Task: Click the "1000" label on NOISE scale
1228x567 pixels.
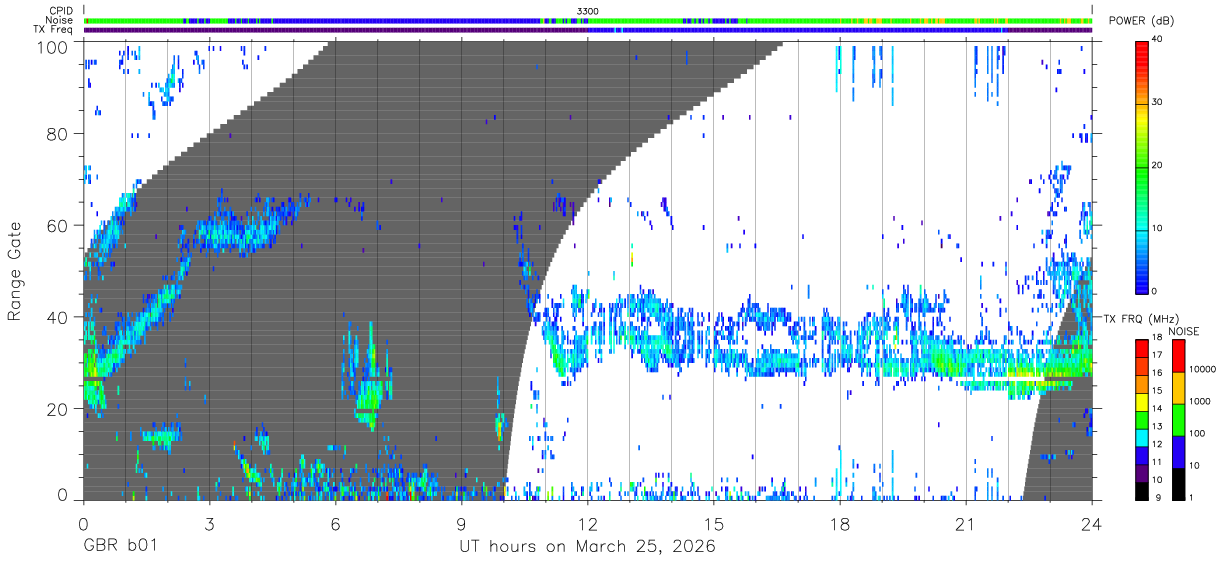Action: pyautogui.click(x=1200, y=400)
